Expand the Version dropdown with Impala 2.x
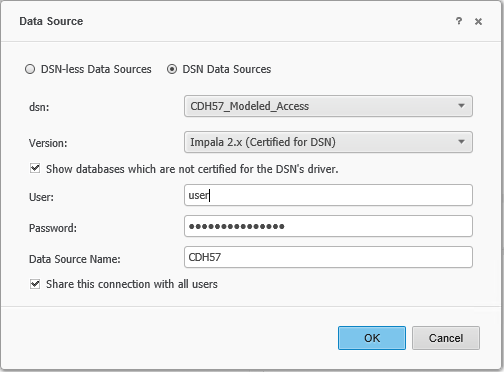 tap(328, 142)
